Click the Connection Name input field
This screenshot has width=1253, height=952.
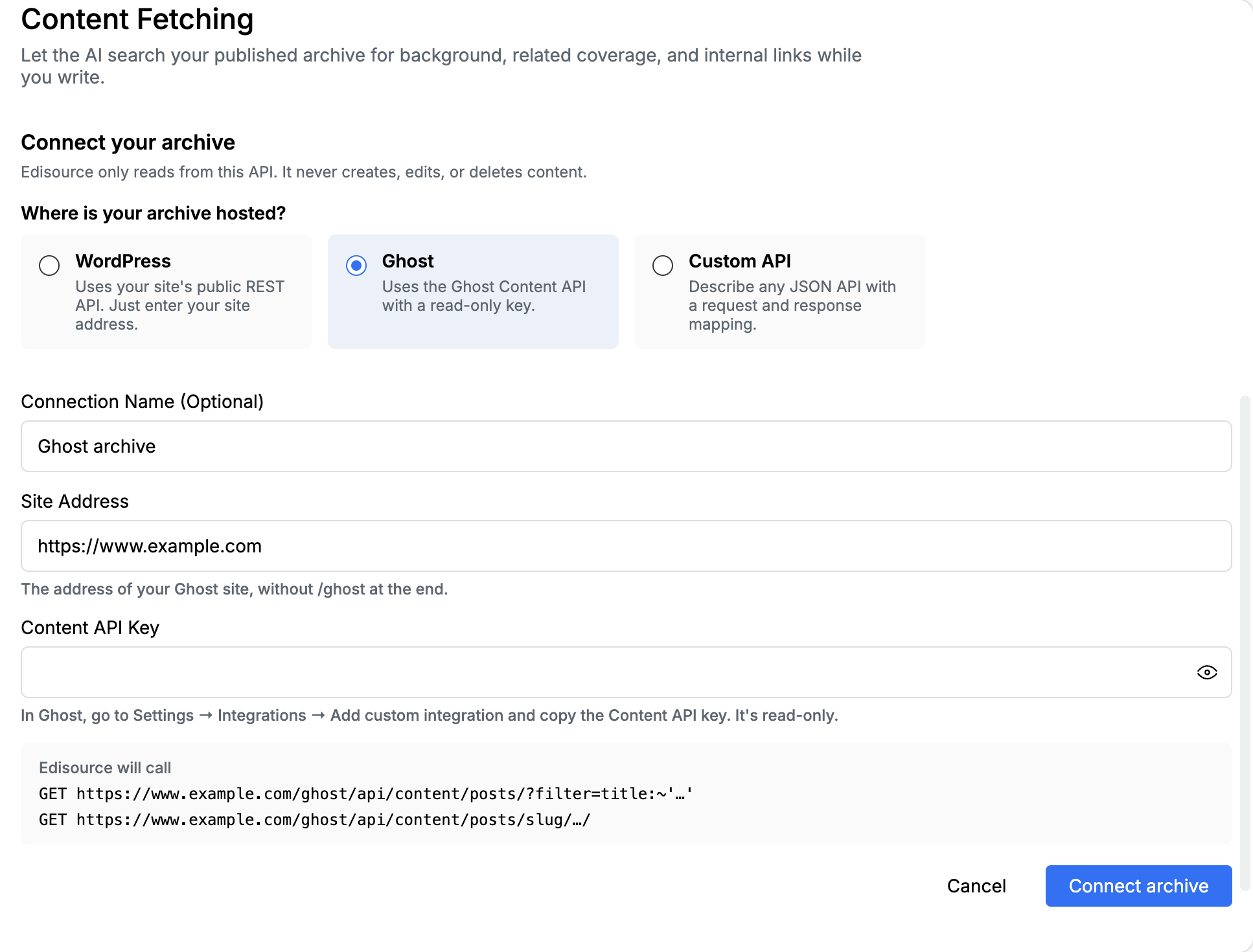(626, 446)
